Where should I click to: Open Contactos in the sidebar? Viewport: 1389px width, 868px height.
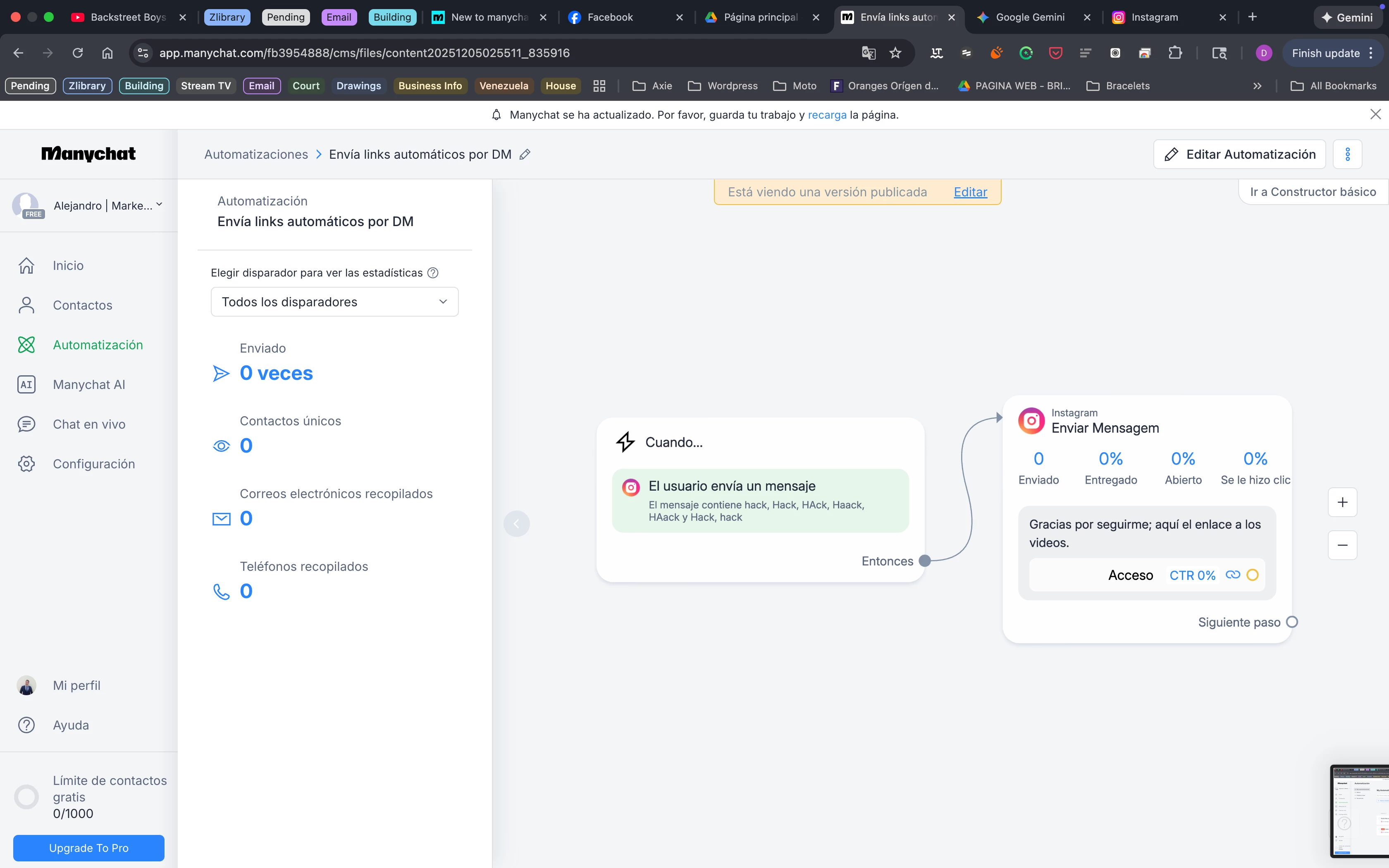pos(82,305)
